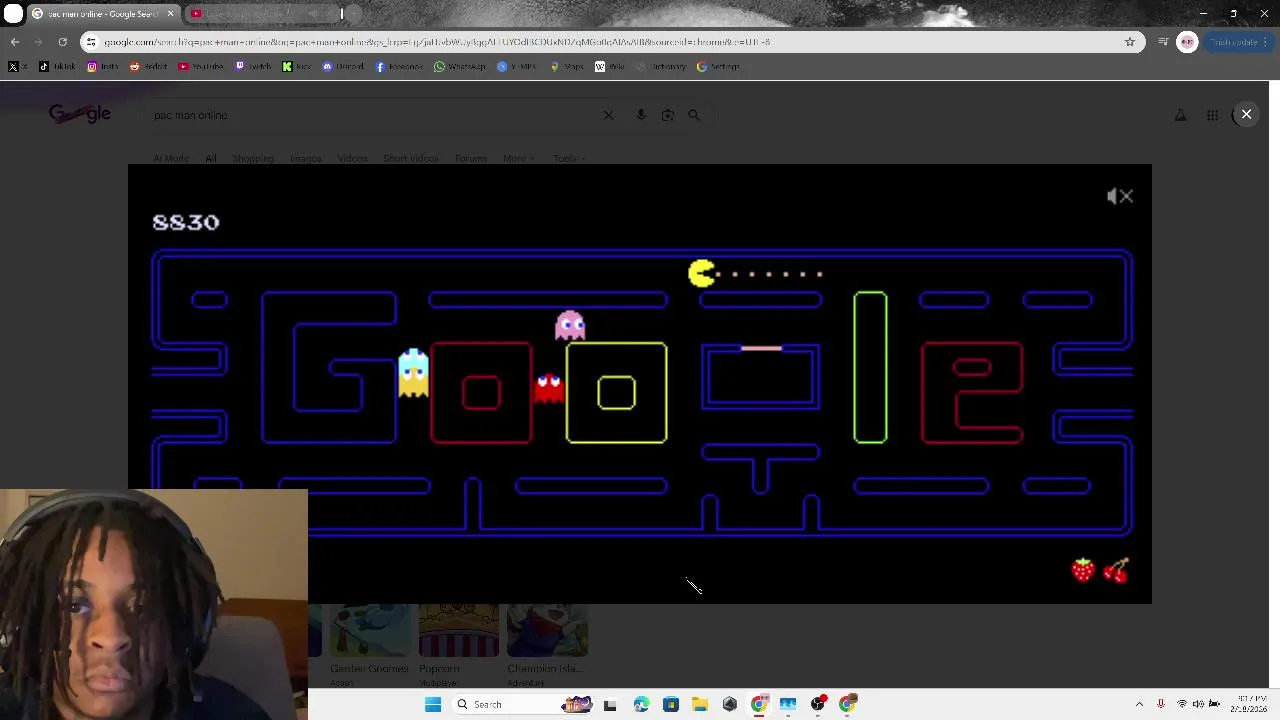Screen dimensions: 1280x720
Task: Go back to the previous page
Action: [x=15, y=42]
